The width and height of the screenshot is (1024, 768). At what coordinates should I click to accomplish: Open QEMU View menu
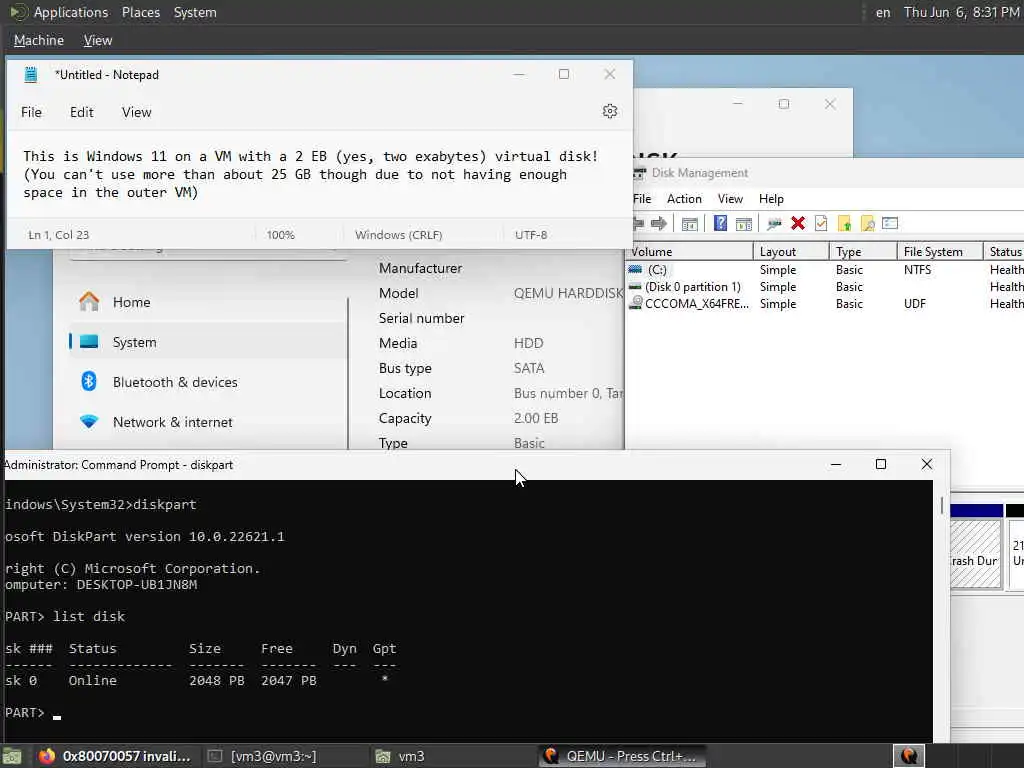click(98, 40)
